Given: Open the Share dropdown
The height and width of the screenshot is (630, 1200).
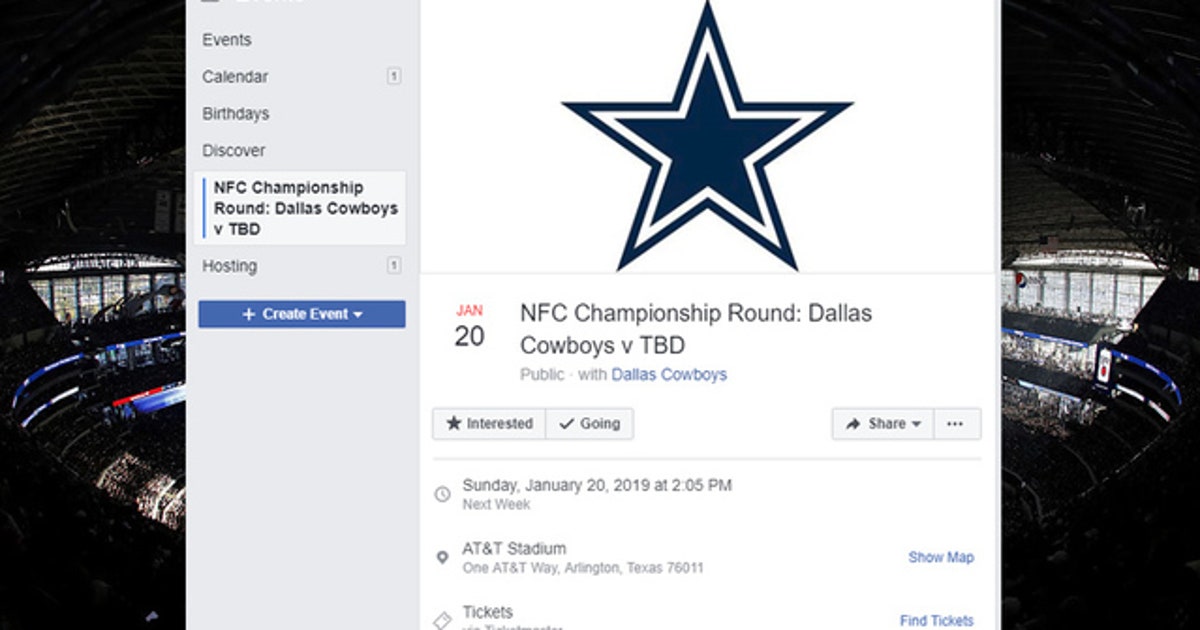Looking at the screenshot, I should tap(882, 423).
